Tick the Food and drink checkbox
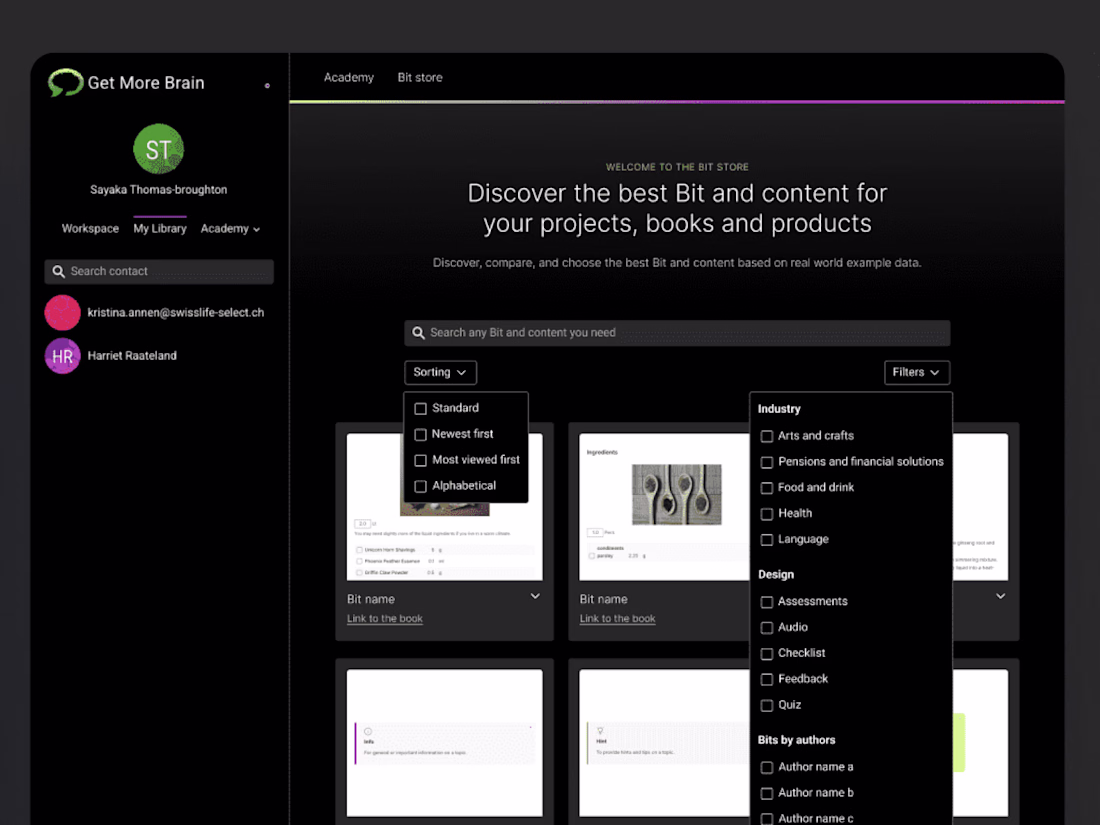Image resolution: width=1100 pixels, height=825 pixels. 767,488
